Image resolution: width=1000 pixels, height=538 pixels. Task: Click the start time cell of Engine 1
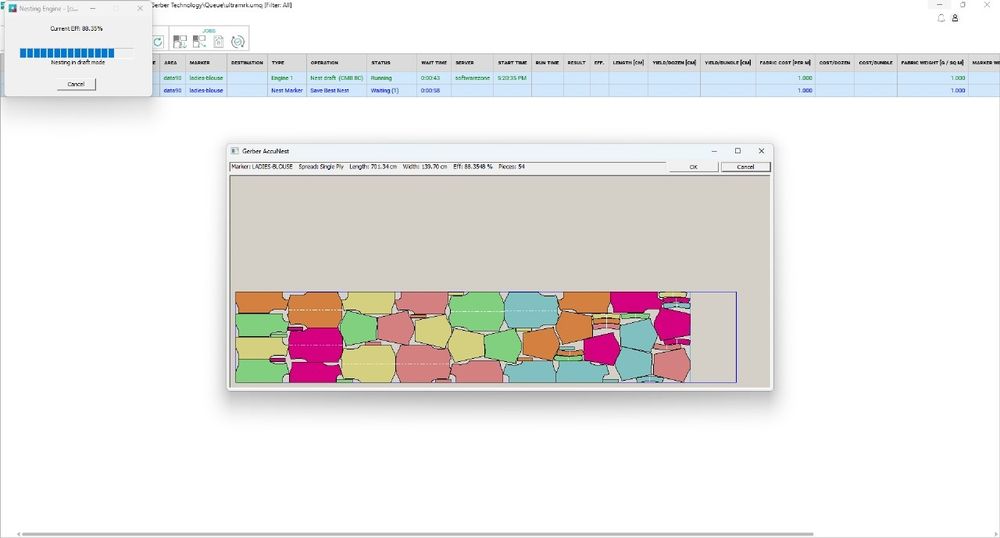(512, 78)
